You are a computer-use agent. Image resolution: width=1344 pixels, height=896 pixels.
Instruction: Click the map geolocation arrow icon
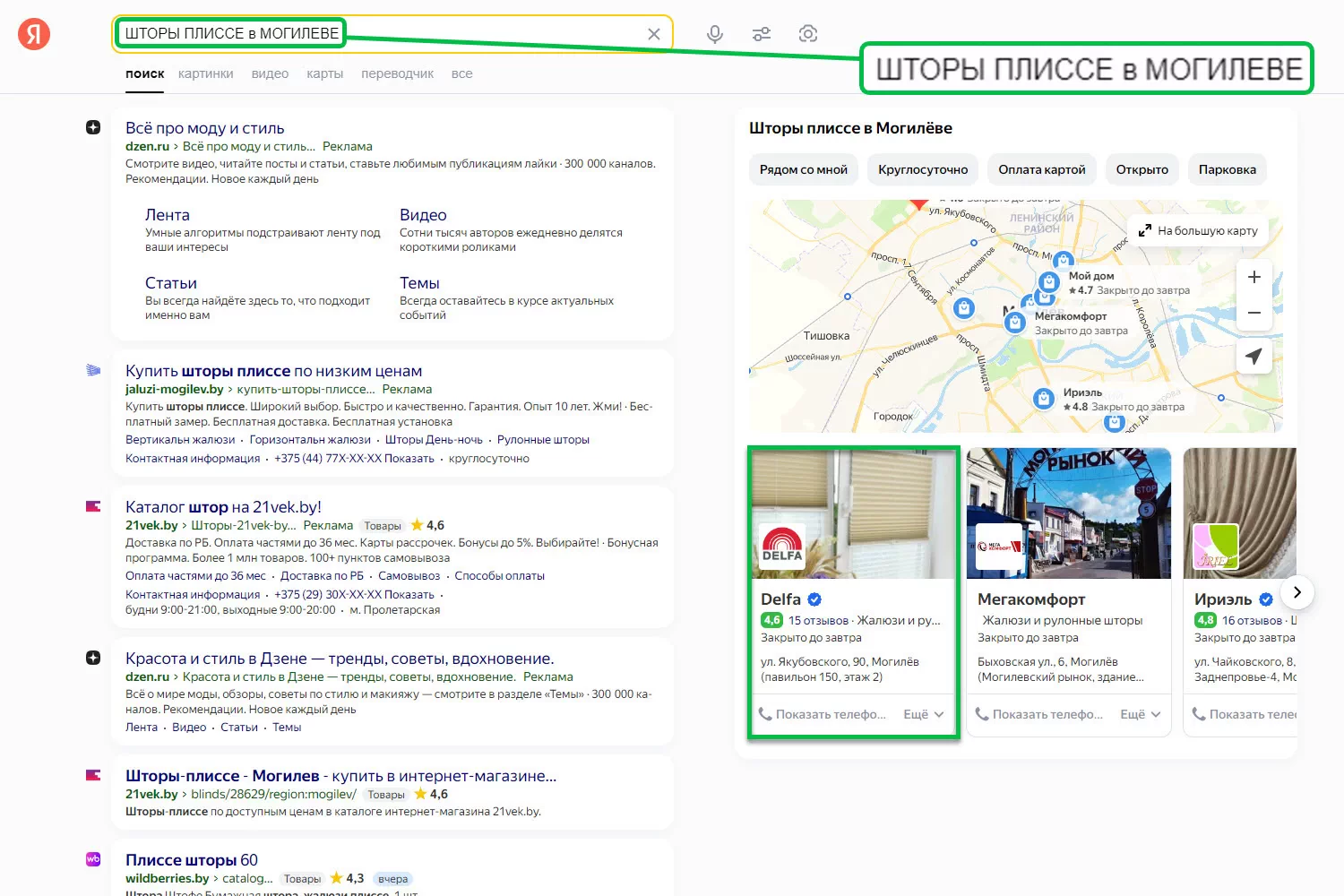1254,356
